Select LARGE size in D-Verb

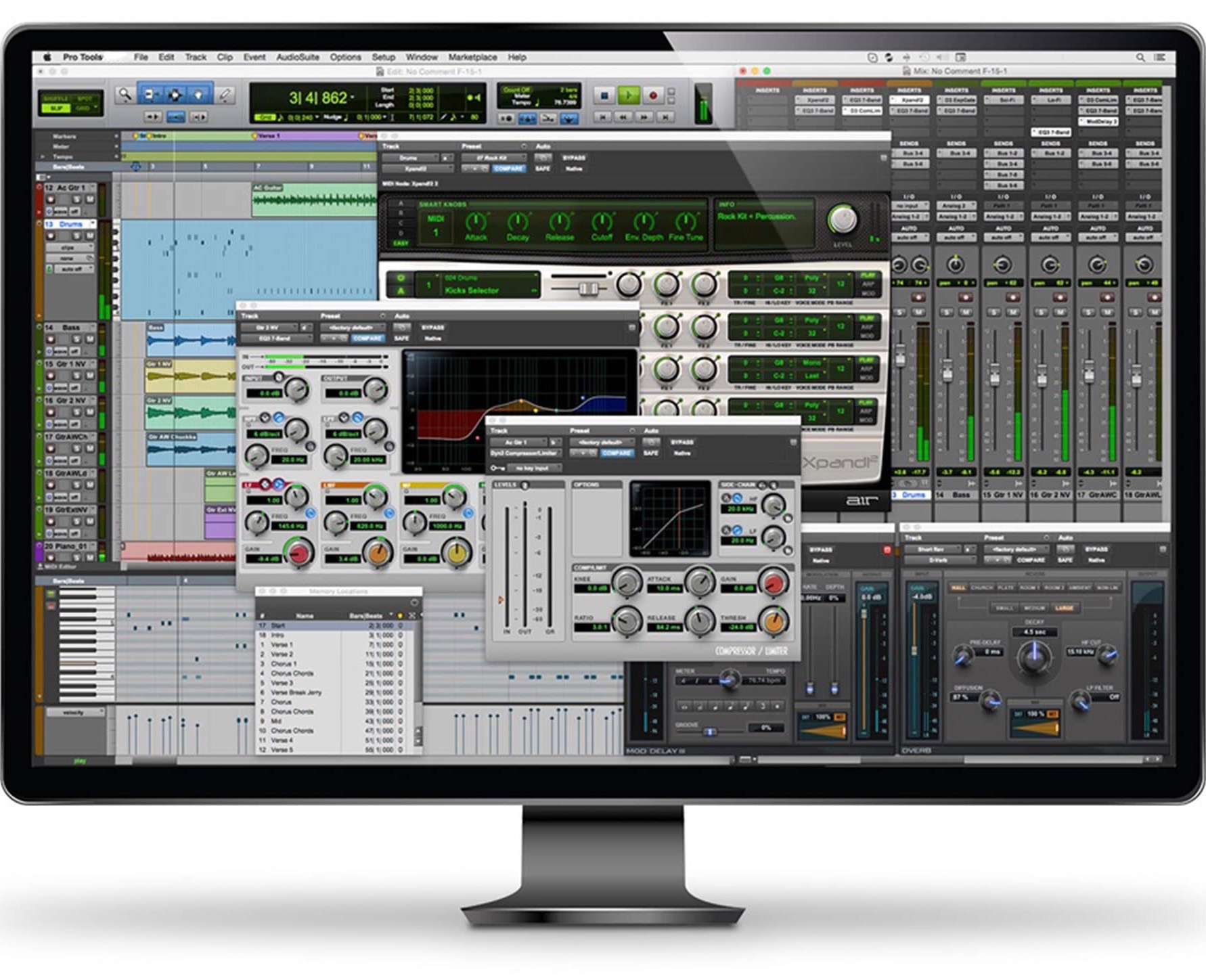pos(1065,608)
